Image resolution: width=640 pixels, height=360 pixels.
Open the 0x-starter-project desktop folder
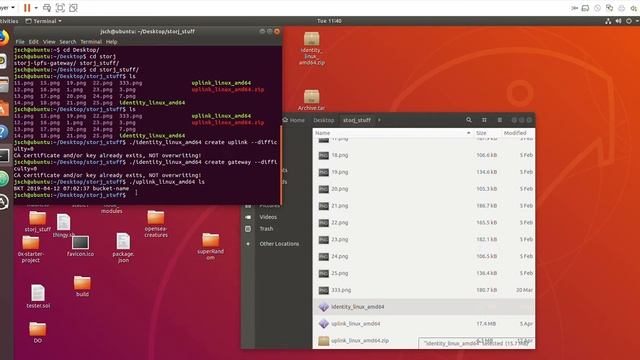coord(31,249)
